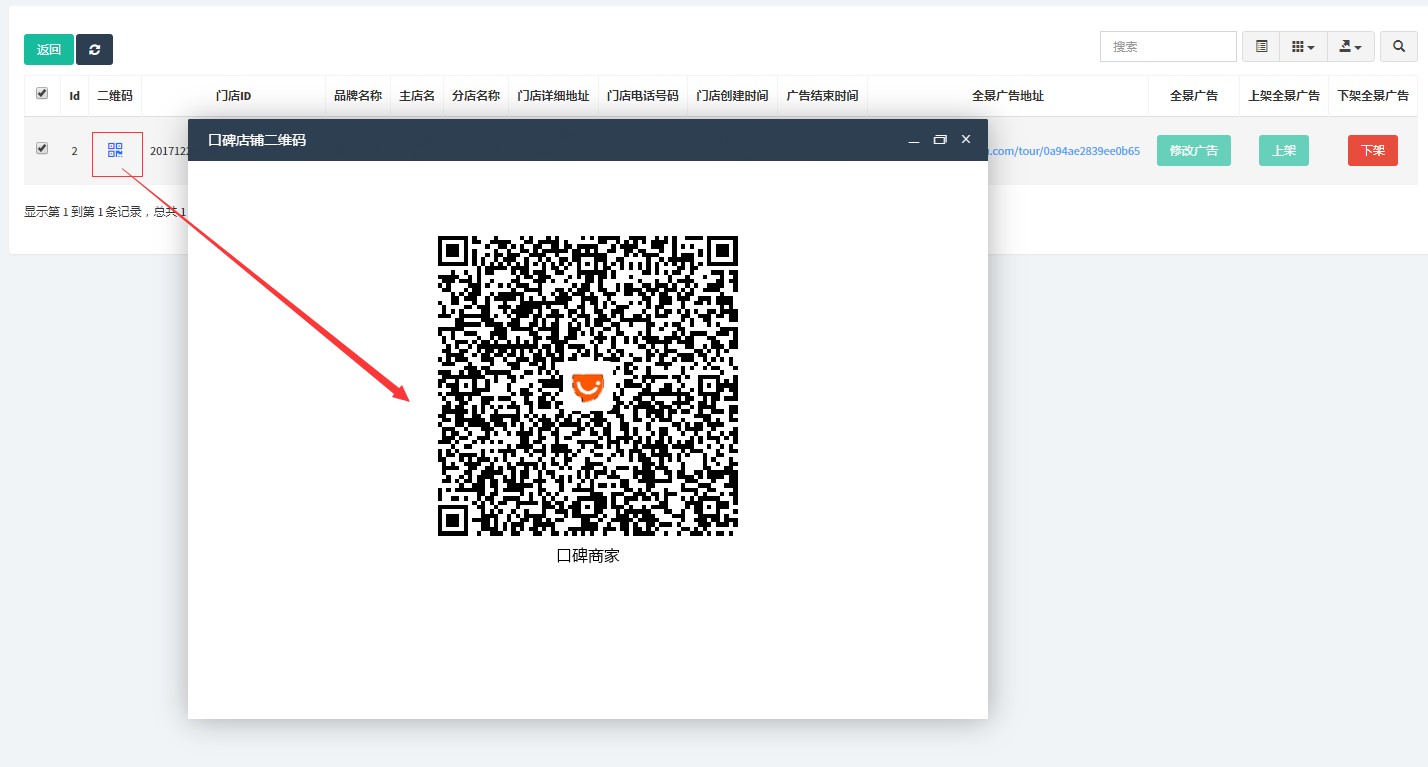
Task: Click the 门店ID column header
Action: [x=234, y=96]
